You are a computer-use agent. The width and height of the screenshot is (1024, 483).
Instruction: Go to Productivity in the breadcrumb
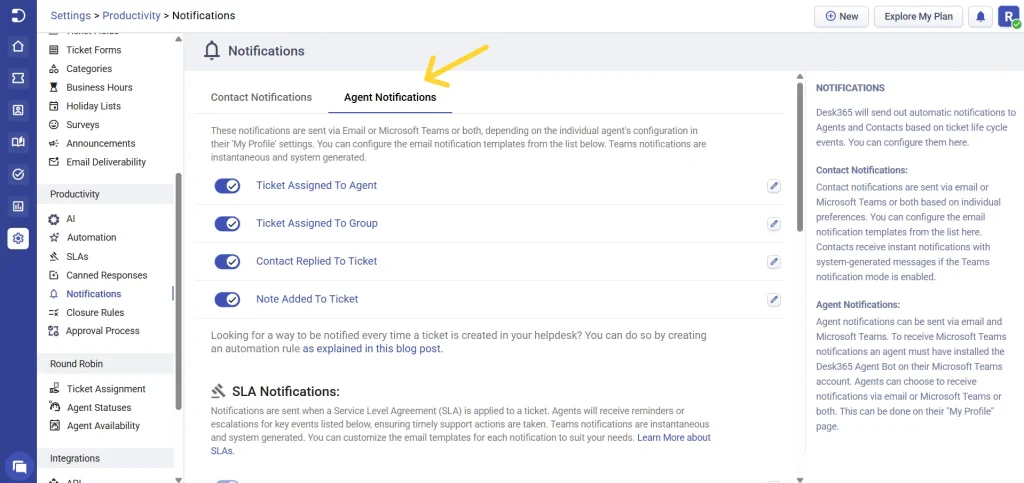click(131, 15)
